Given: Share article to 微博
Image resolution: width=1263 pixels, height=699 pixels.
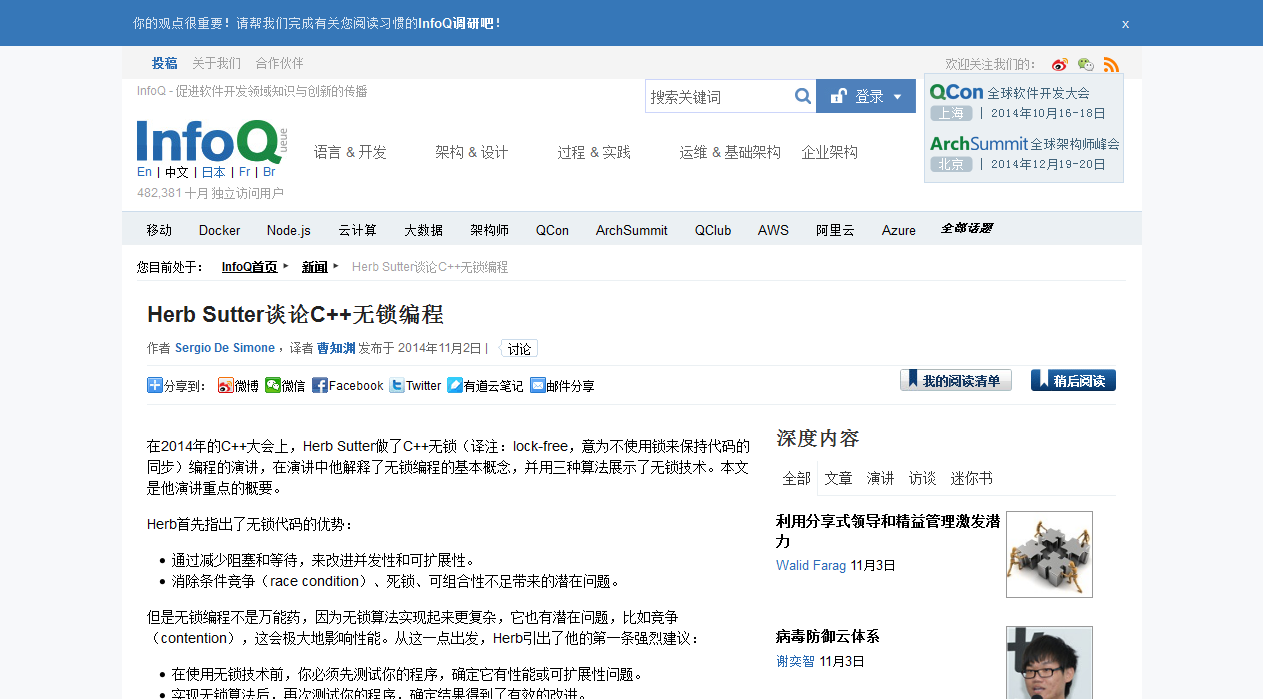Looking at the screenshot, I should tap(238, 385).
